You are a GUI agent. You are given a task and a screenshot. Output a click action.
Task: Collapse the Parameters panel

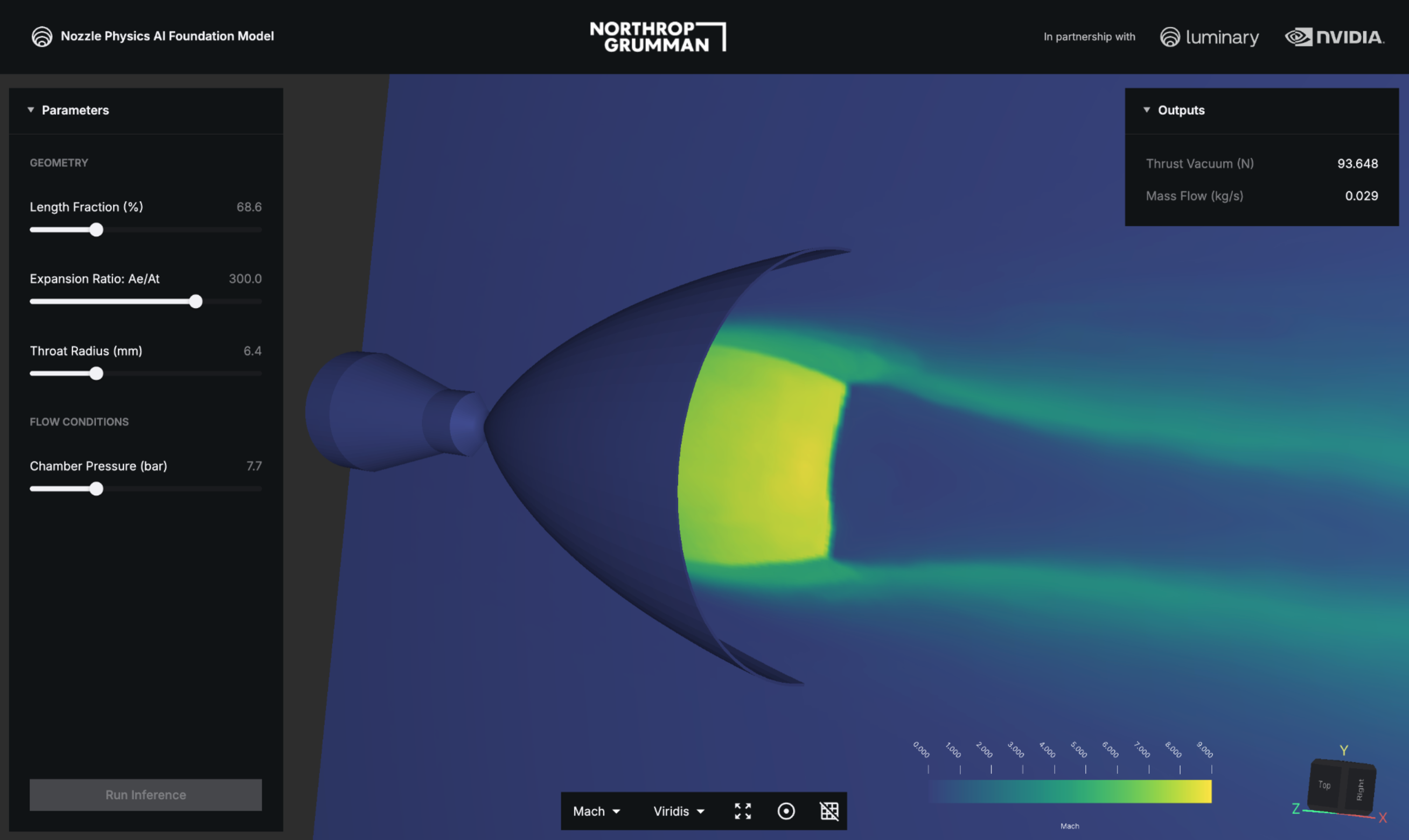[31, 110]
